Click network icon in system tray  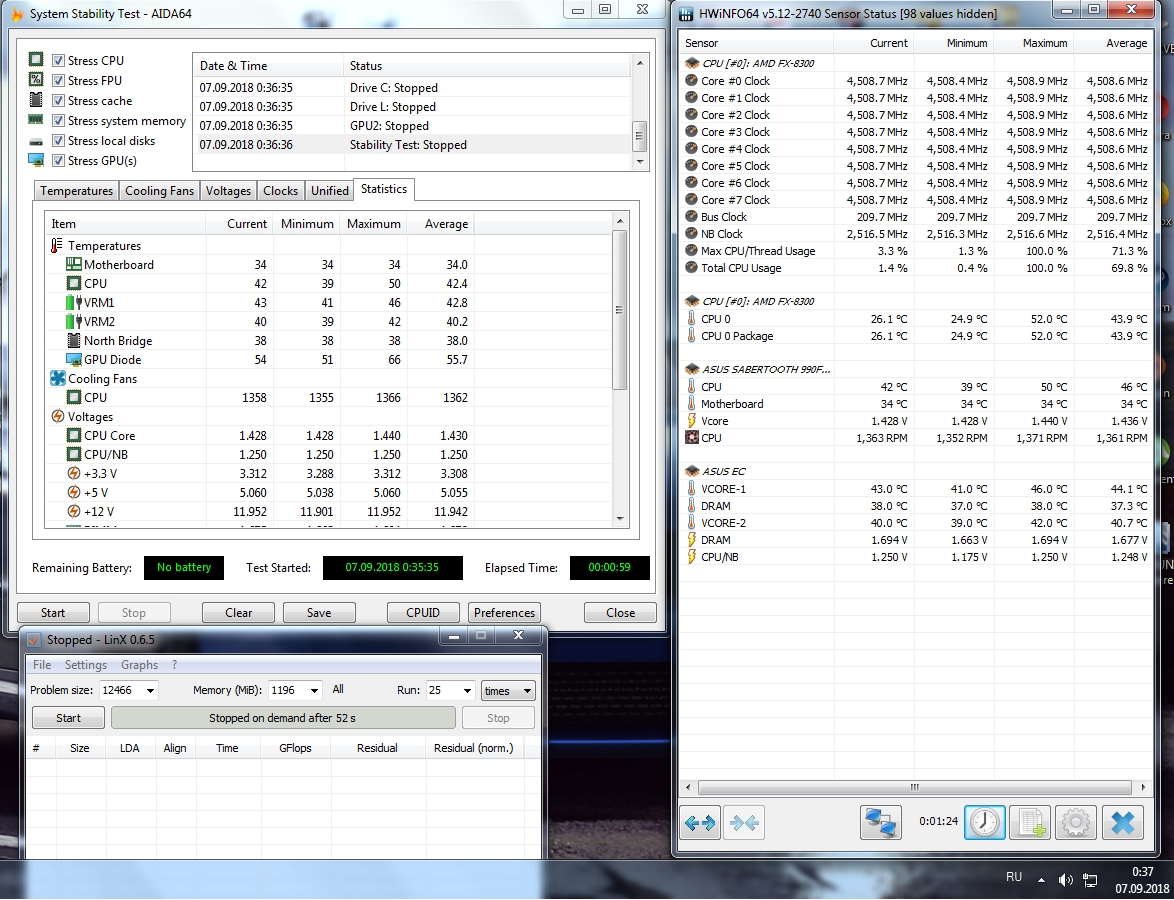point(1090,881)
